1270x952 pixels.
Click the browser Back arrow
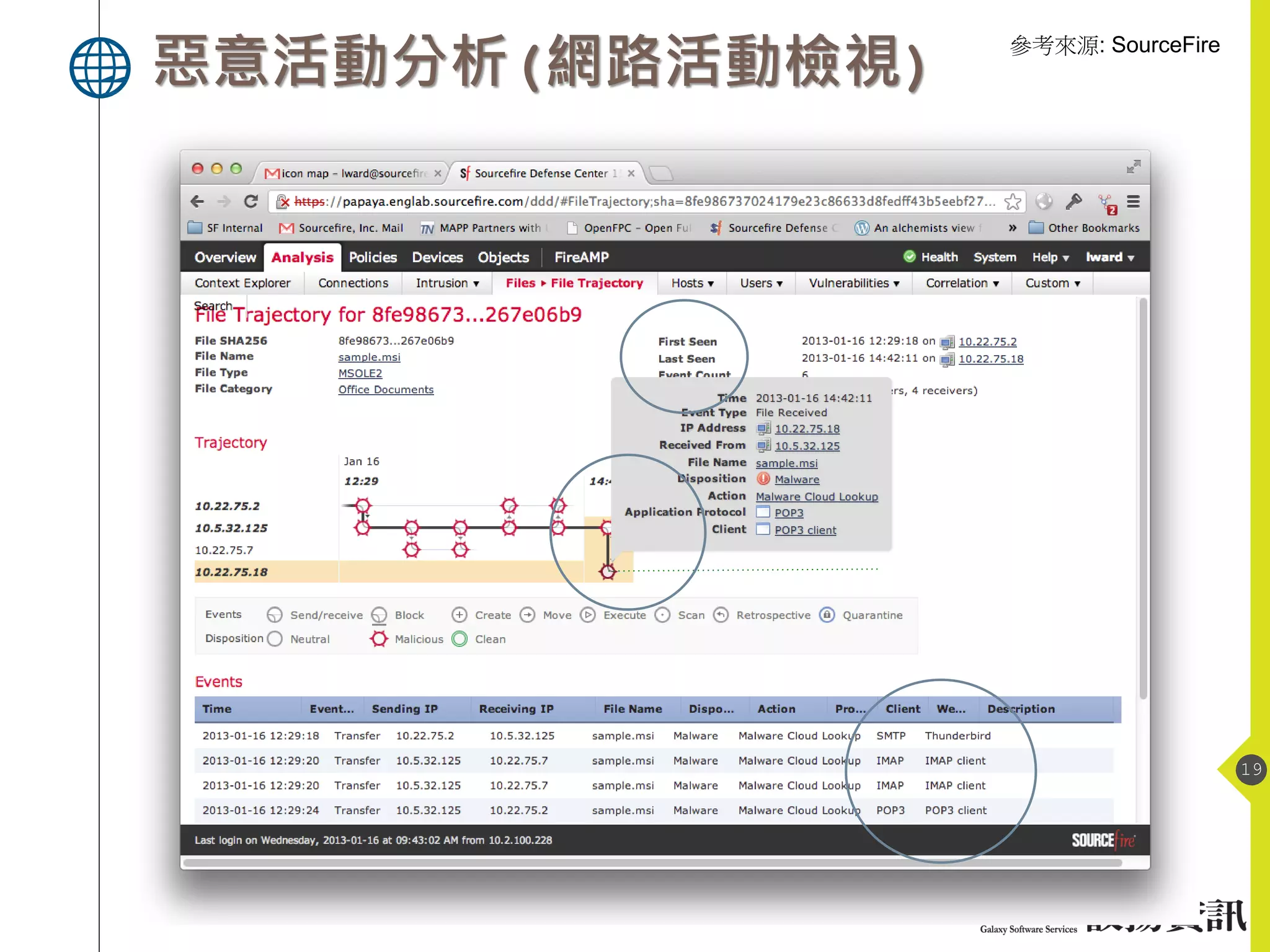(x=197, y=201)
